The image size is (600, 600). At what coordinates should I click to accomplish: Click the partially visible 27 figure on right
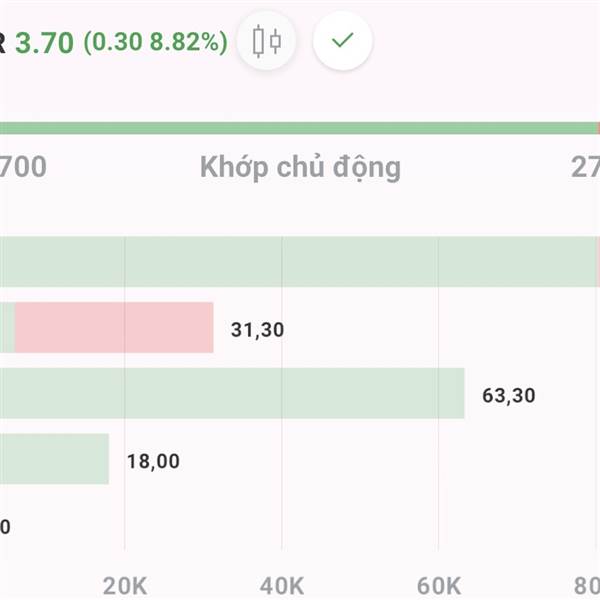pyautogui.click(x=585, y=167)
